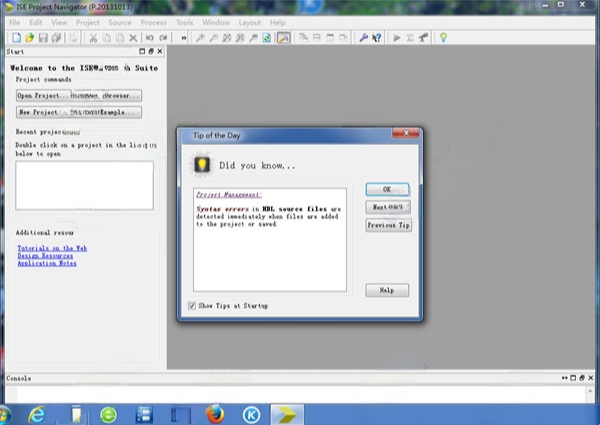This screenshot has height=425, width=600.
Task: Open Tutorials on the Web link
Action: pyautogui.click(x=52, y=248)
